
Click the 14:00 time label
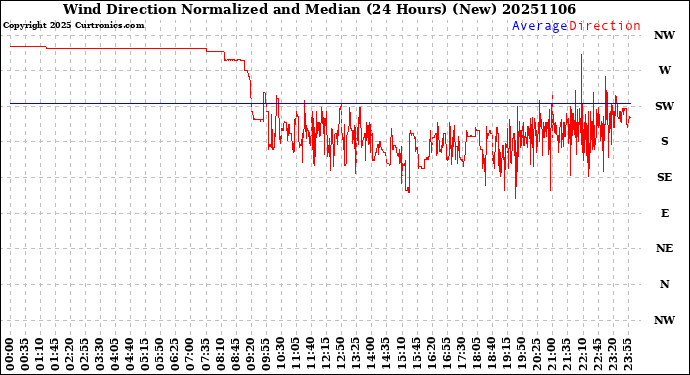click(371, 355)
